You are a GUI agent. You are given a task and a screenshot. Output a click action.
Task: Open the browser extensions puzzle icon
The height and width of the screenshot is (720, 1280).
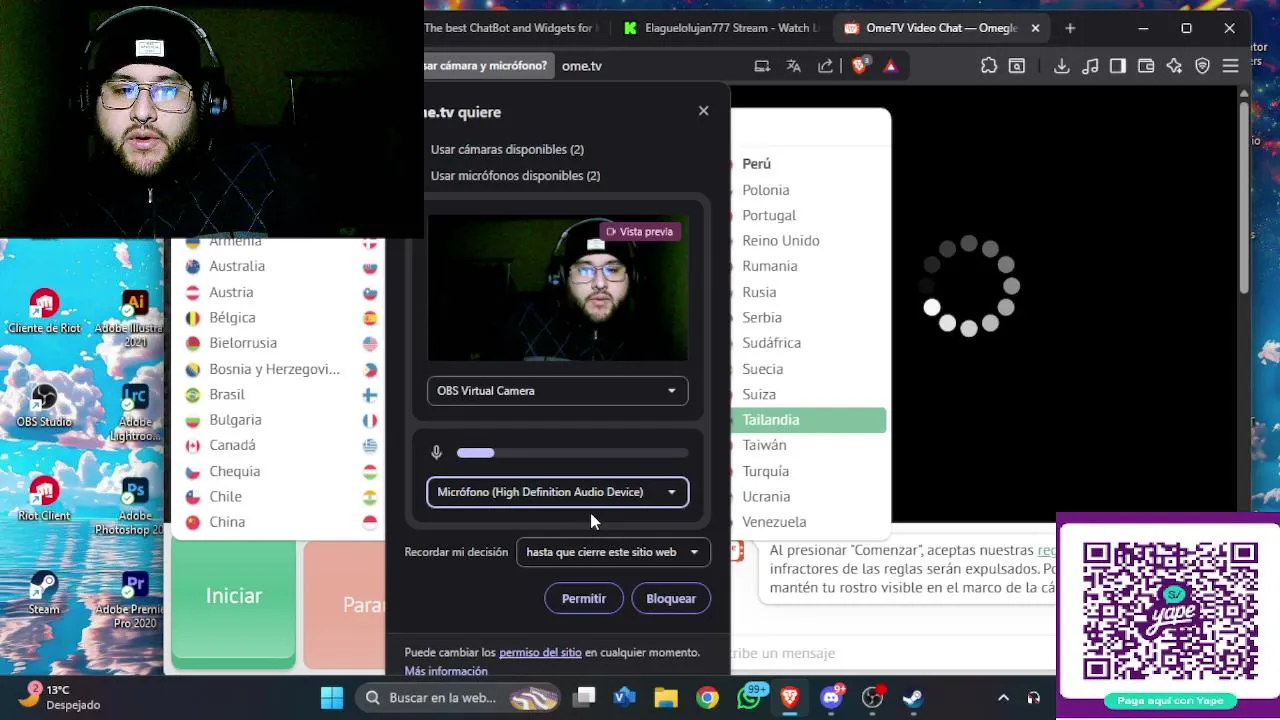point(989,66)
